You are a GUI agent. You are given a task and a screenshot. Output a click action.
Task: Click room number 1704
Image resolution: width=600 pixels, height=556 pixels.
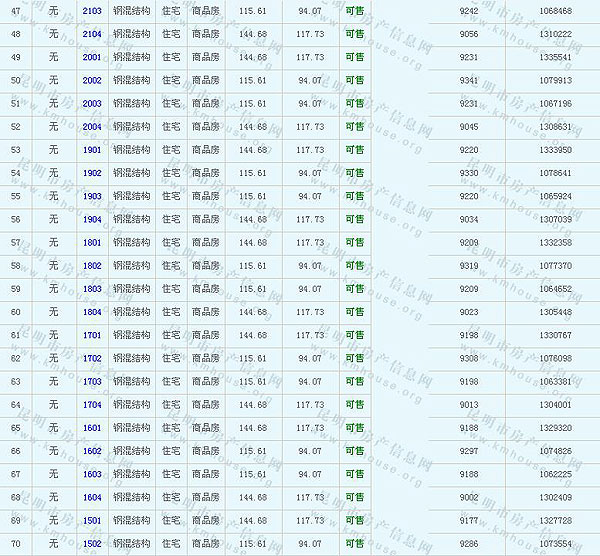coord(92,405)
